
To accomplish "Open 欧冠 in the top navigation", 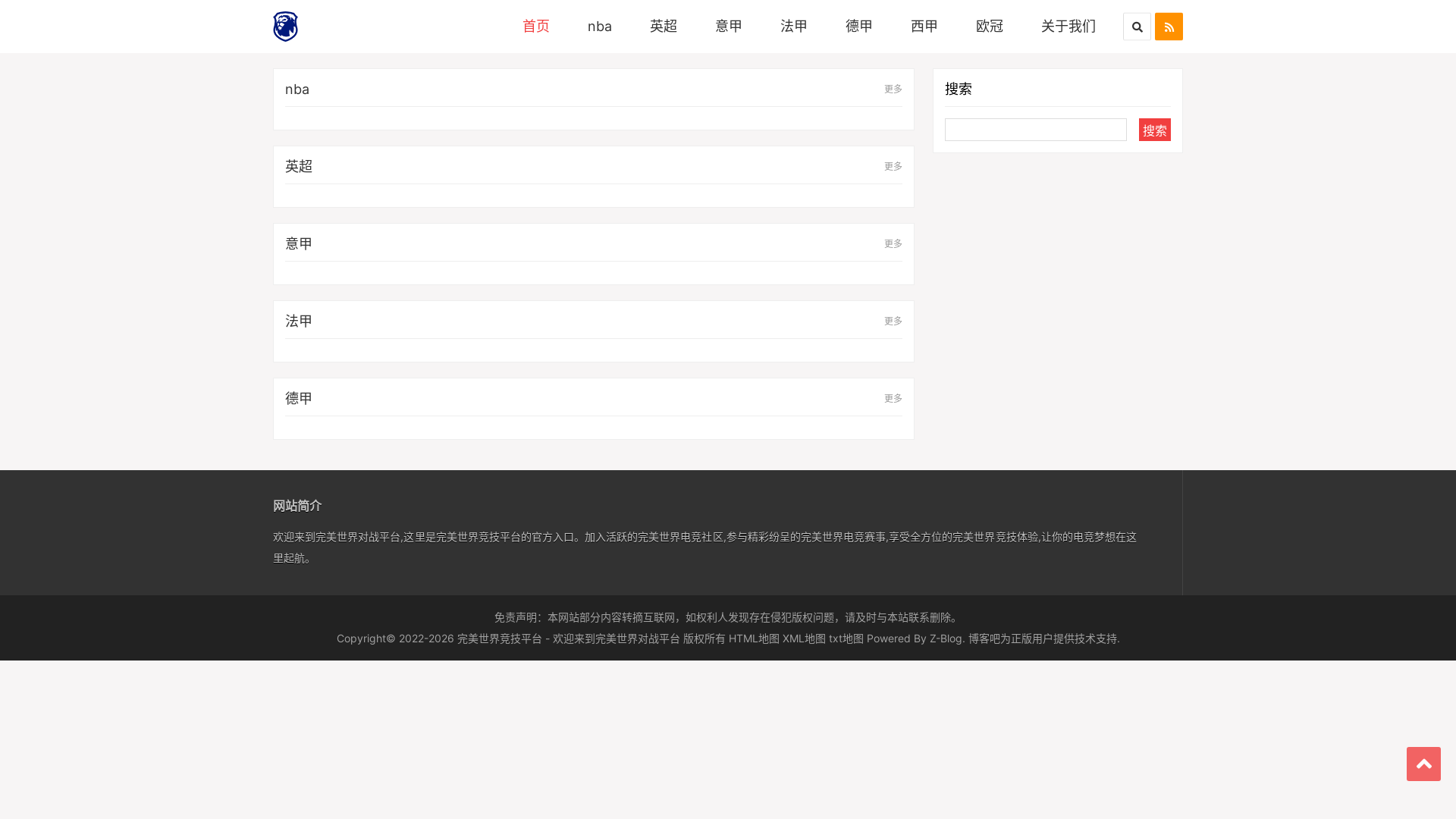I will pyautogui.click(x=990, y=26).
